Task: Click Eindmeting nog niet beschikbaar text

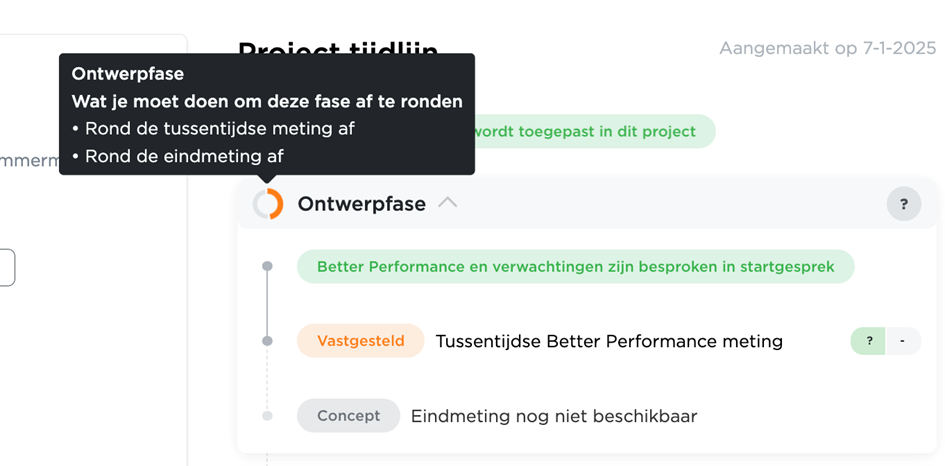Action: [554, 416]
